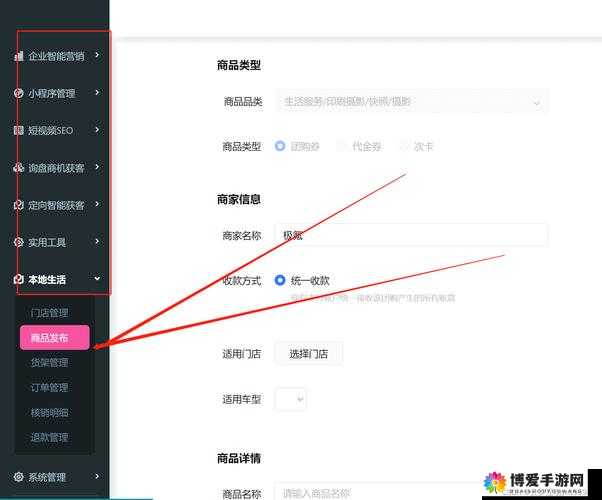Click the 系统管理 gear icon
Viewport: 602px width, 500px height.
pyautogui.click(x=18, y=477)
